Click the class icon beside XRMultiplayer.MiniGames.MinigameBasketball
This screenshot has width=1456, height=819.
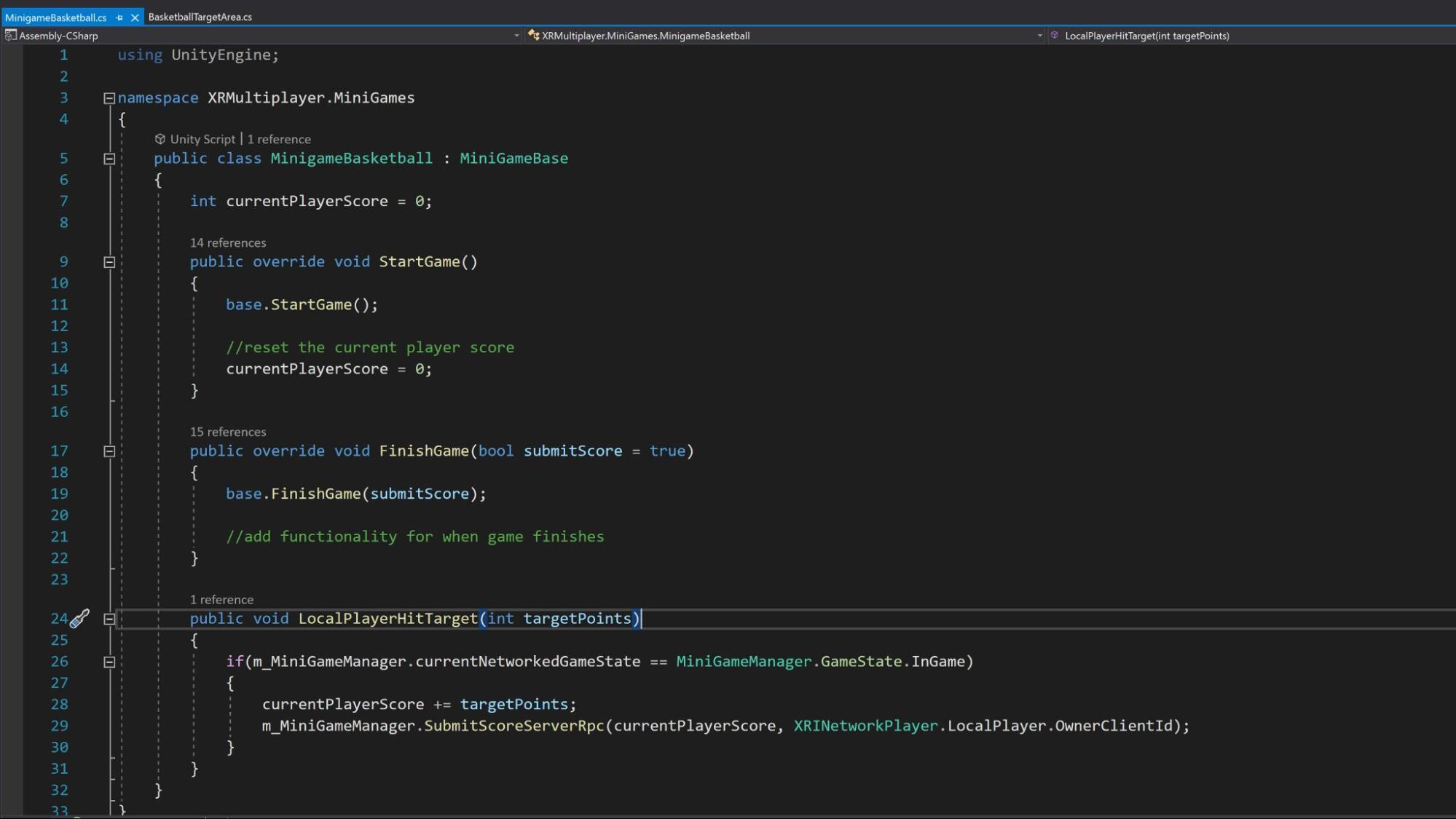534,34
